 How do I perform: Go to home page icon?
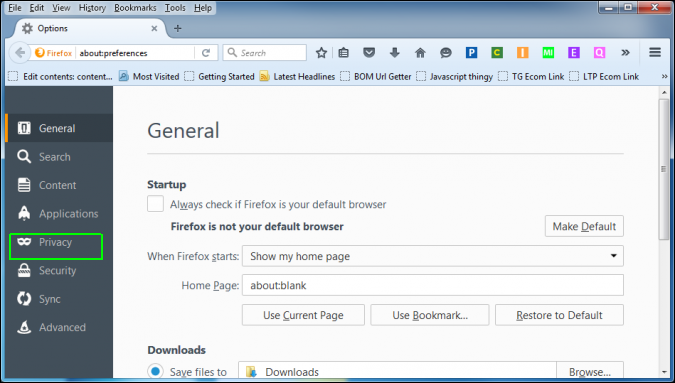coord(420,53)
